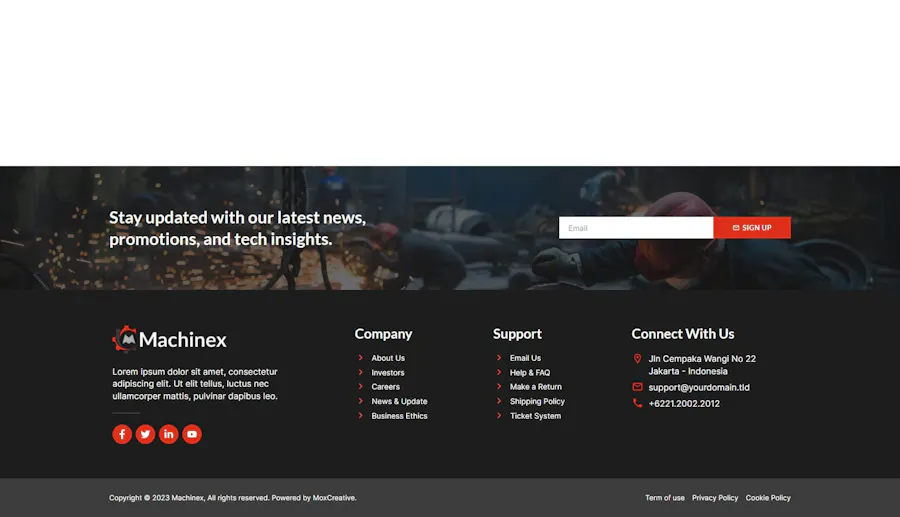Click the chevron next to Business Ethics
Viewport: 900px width, 517px height.
pyautogui.click(x=360, y=415)
